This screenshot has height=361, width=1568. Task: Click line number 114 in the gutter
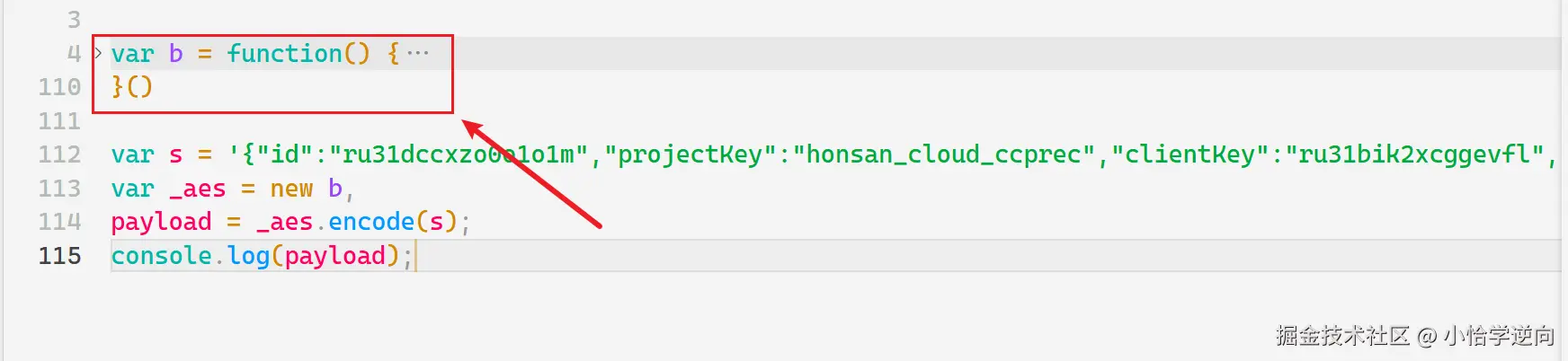coord(59,222)
